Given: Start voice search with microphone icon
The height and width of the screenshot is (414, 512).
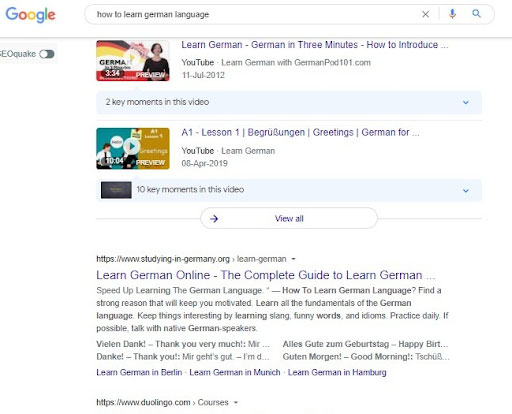Looking at the screenshot, I should click(452, 14).
